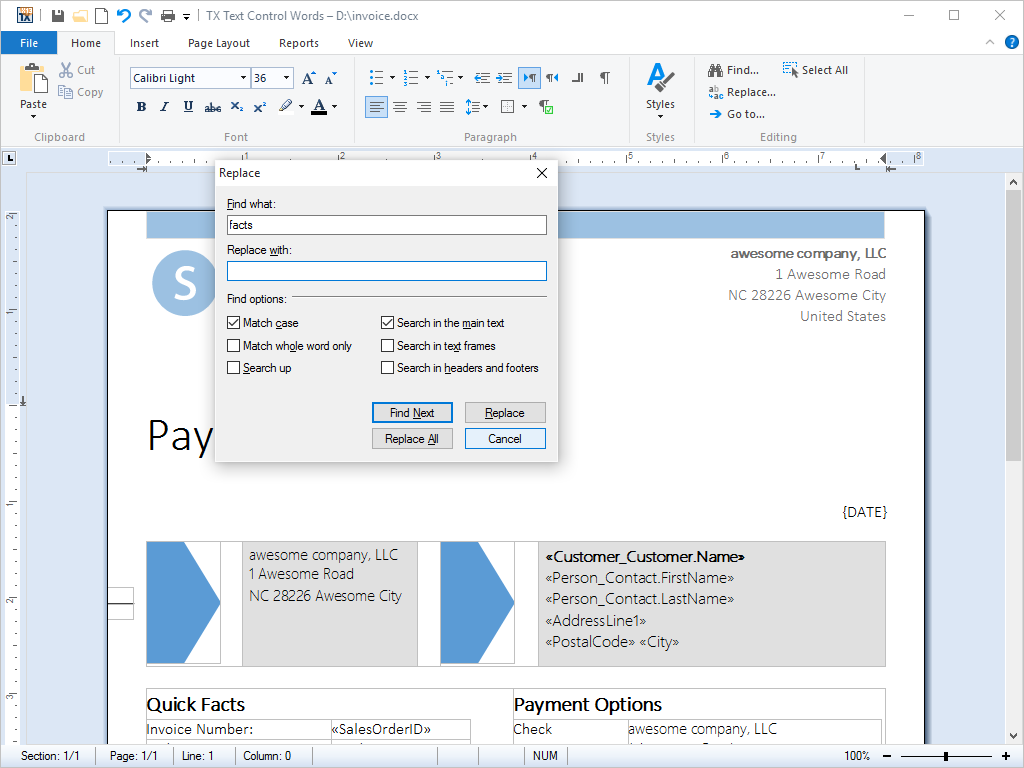Click the Save icon in quick access toolbar

(x=58, y=16)
